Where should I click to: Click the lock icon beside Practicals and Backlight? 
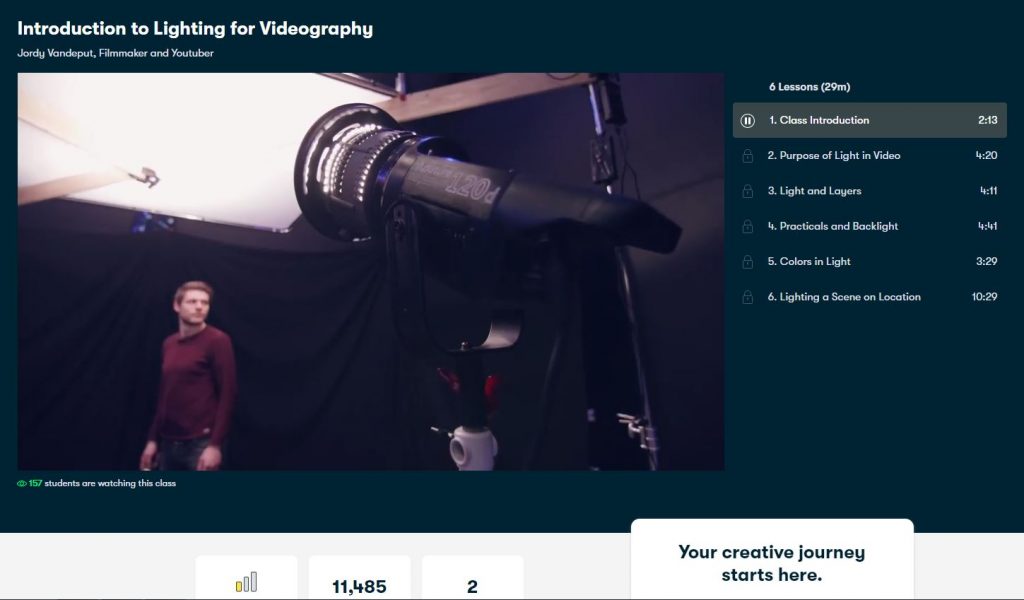(747, 226)
